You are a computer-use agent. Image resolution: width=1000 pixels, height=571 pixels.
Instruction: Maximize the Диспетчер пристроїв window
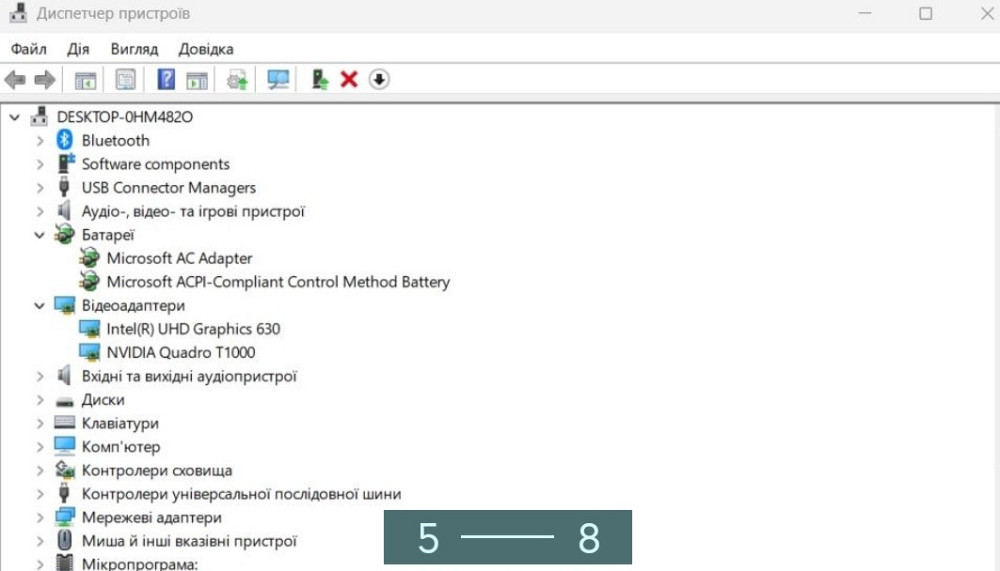click(925, 13)
